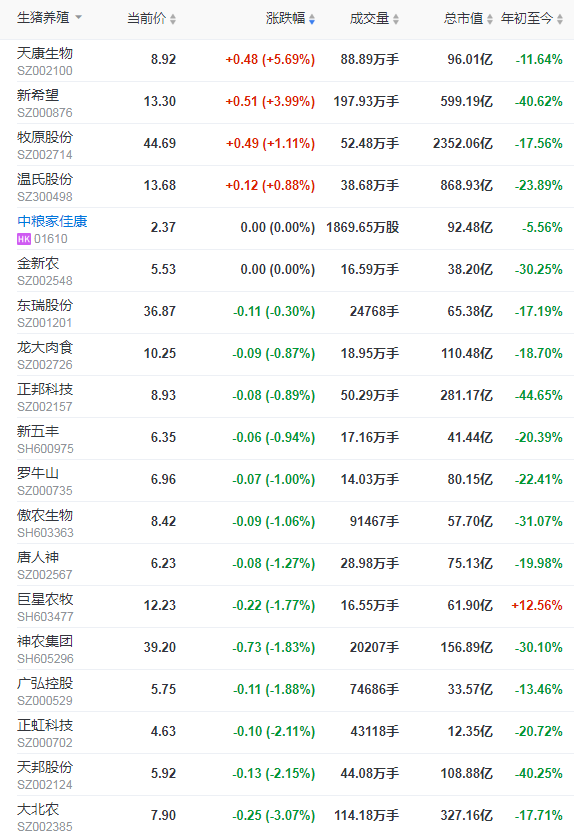
Task: Open the 广弘控股 stock link
Action: (45, 683)
